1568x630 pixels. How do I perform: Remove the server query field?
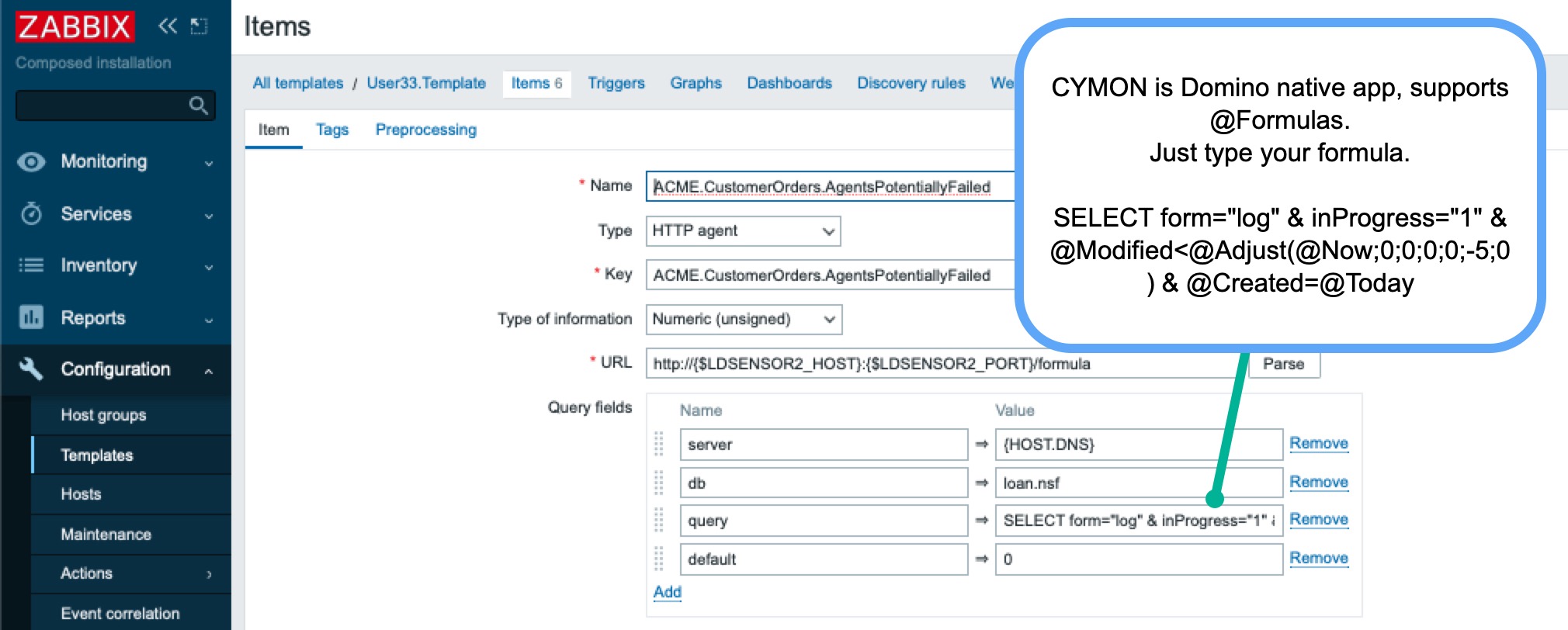pos(1319,443)
